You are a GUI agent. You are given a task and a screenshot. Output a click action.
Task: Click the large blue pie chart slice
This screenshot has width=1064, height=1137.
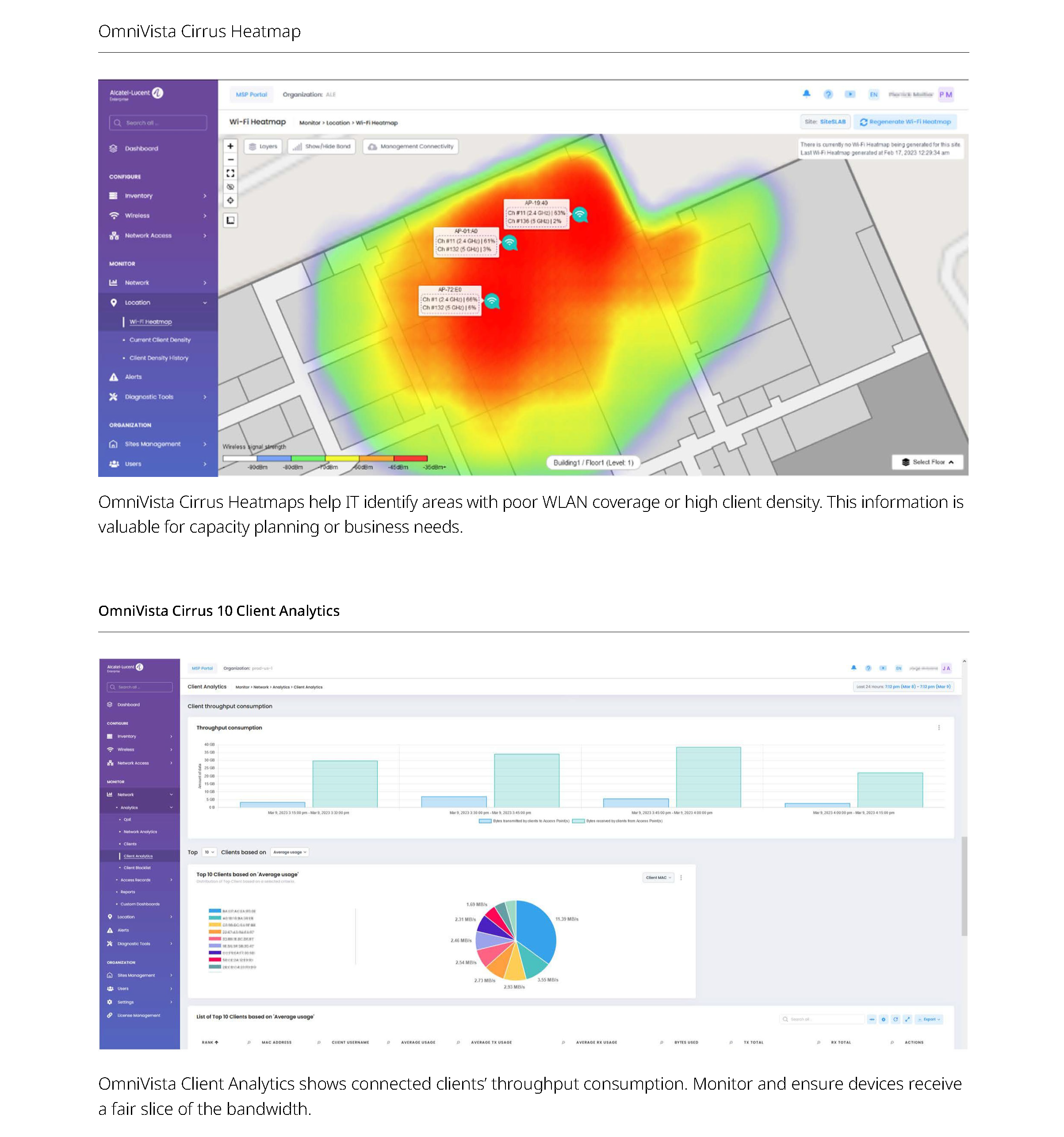click(537, 930)
